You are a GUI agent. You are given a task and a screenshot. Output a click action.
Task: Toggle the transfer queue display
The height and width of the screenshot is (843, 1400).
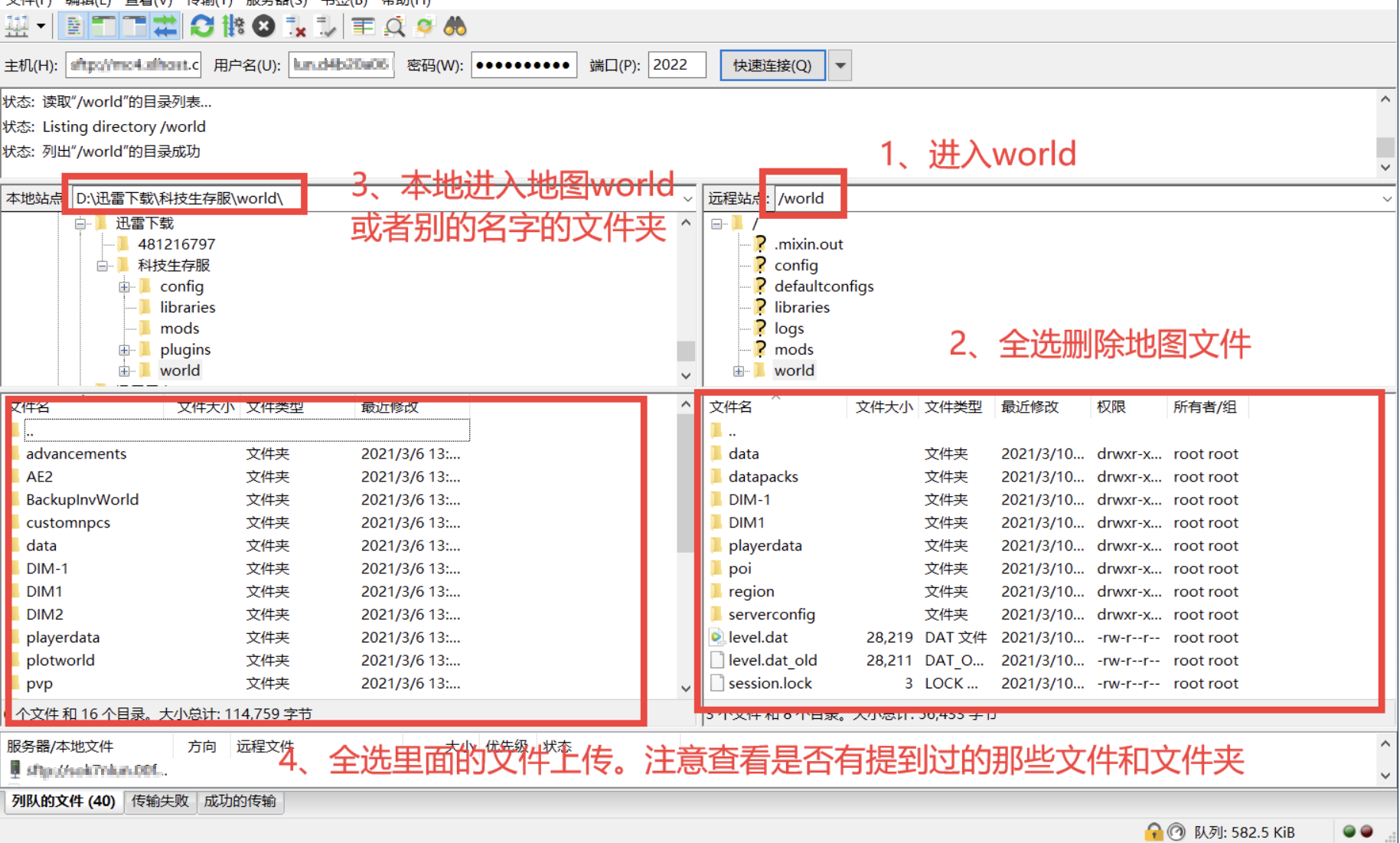tap(165, 27)
